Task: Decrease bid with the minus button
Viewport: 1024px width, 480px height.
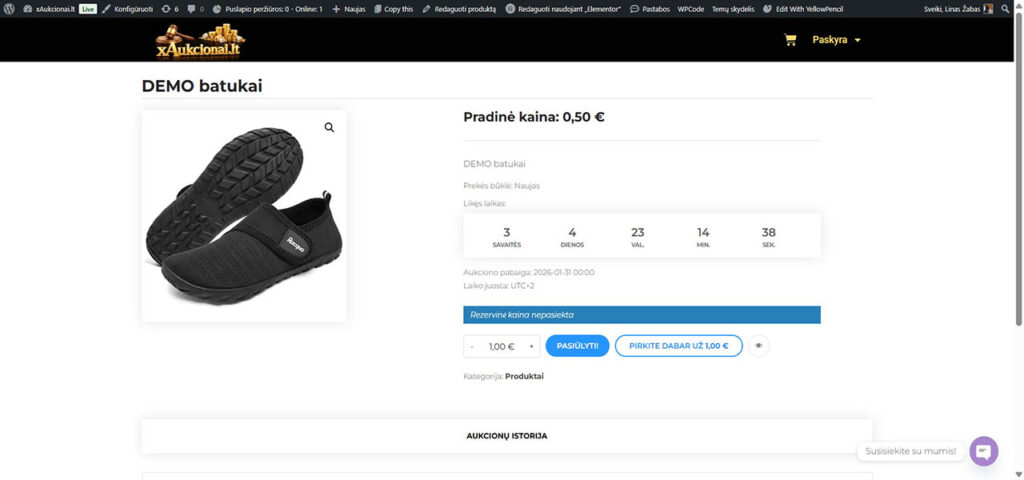Action: coord(472,346)
